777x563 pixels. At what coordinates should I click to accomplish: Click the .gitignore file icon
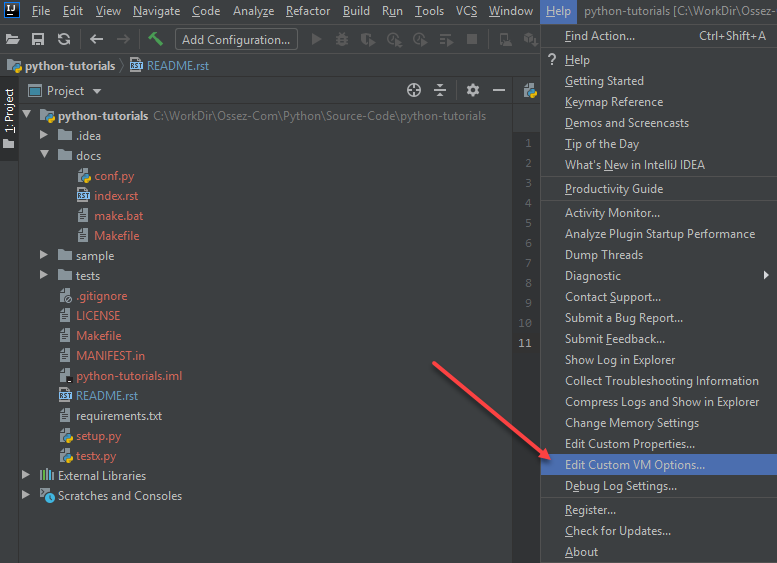point(65,296)
